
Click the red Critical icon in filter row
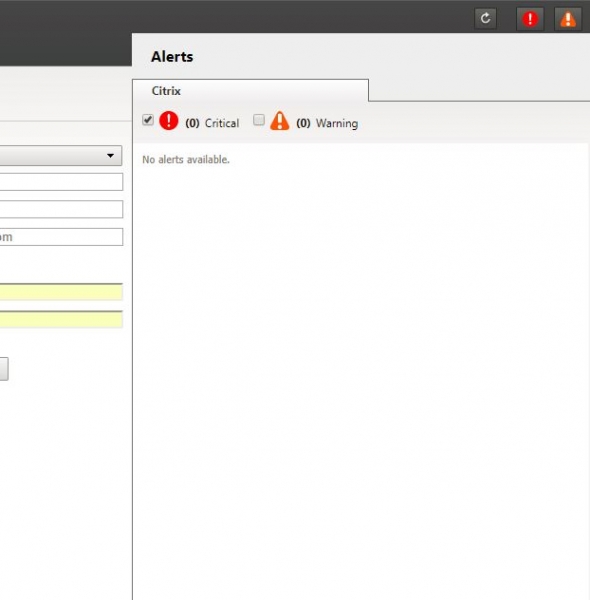point(169,121)
